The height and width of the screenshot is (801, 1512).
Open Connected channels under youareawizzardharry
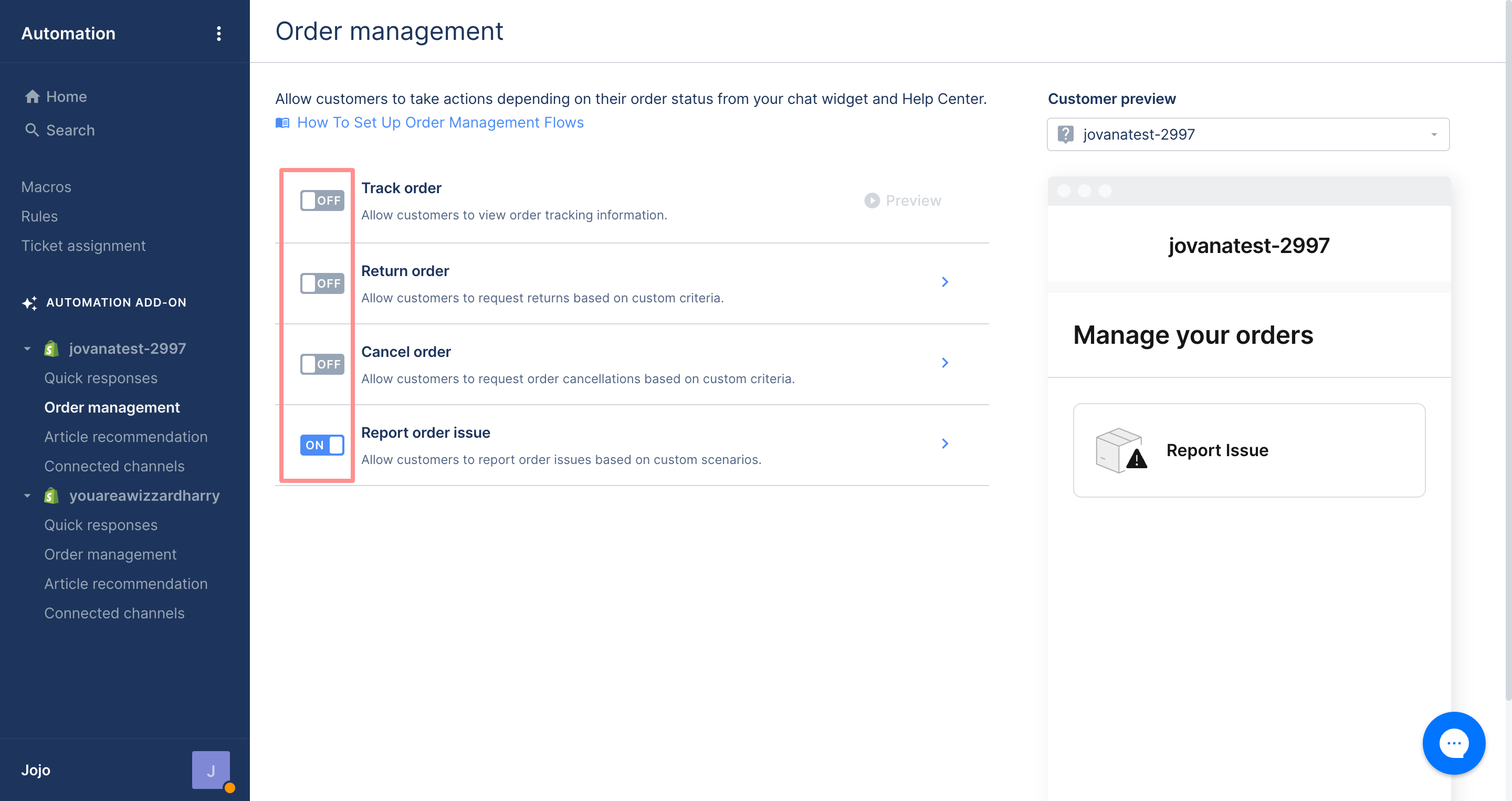[x=114, y=613]
